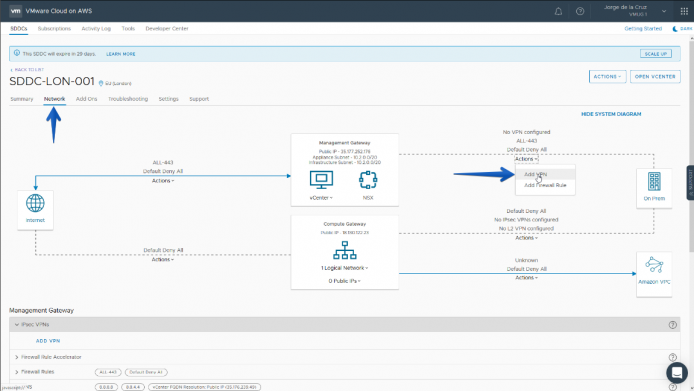This screenshot has width=694, height=391.
Task: Click the Compute Gateway network topology icon
Action: (x=345, y=250)
